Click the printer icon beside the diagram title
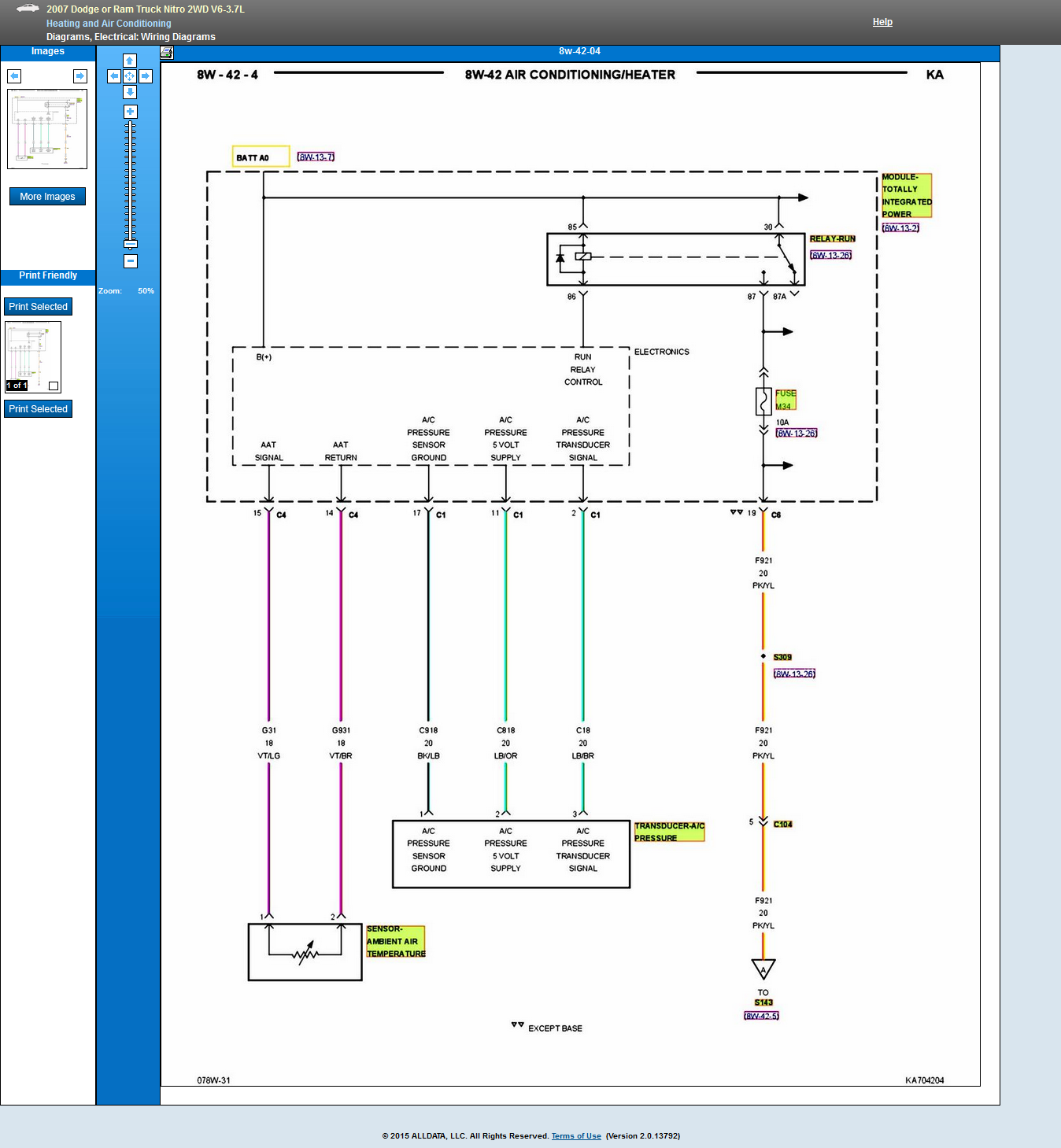 pyautogui.click(x=167, y=53)
